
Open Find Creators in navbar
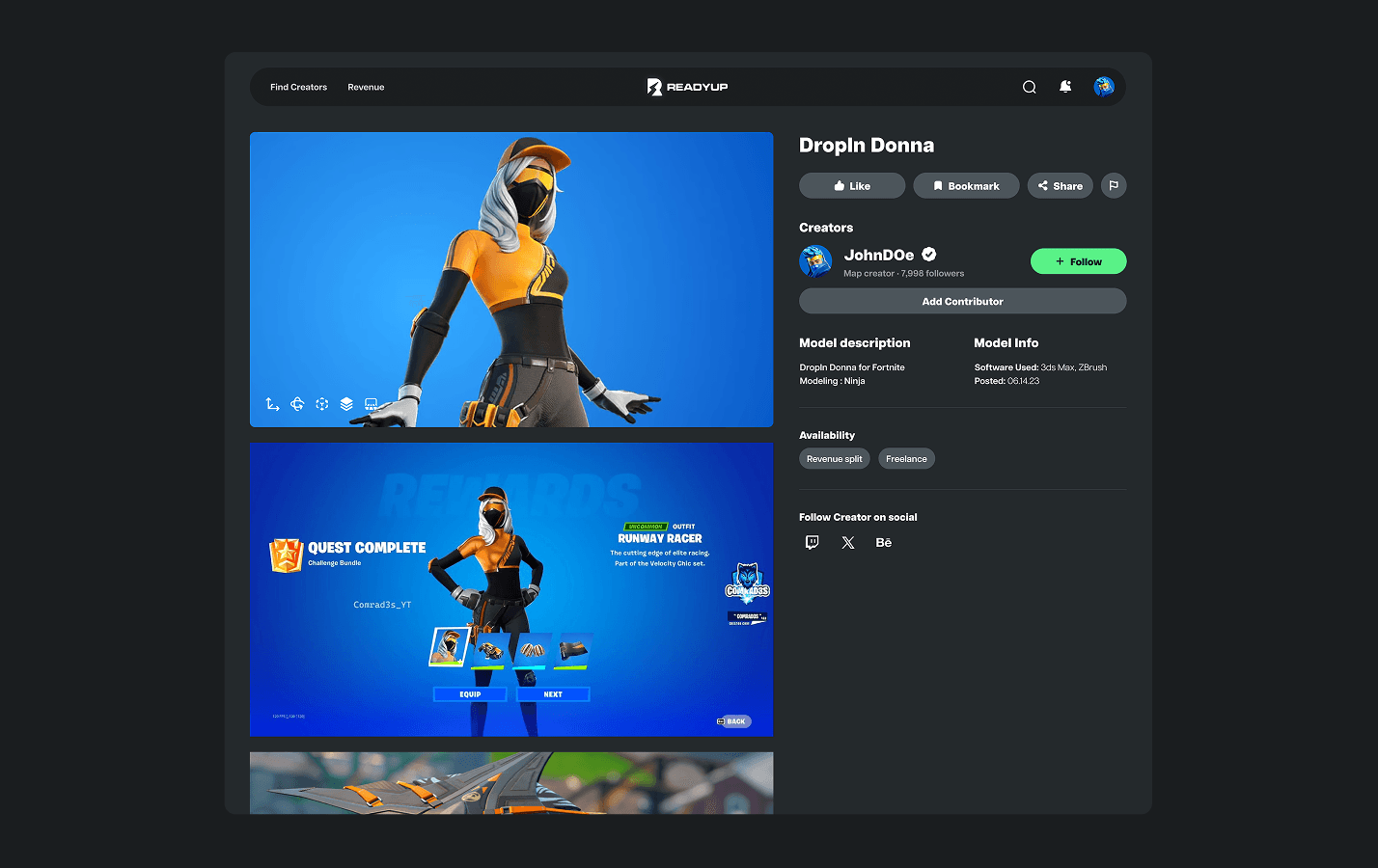click(x=298, y=87)
